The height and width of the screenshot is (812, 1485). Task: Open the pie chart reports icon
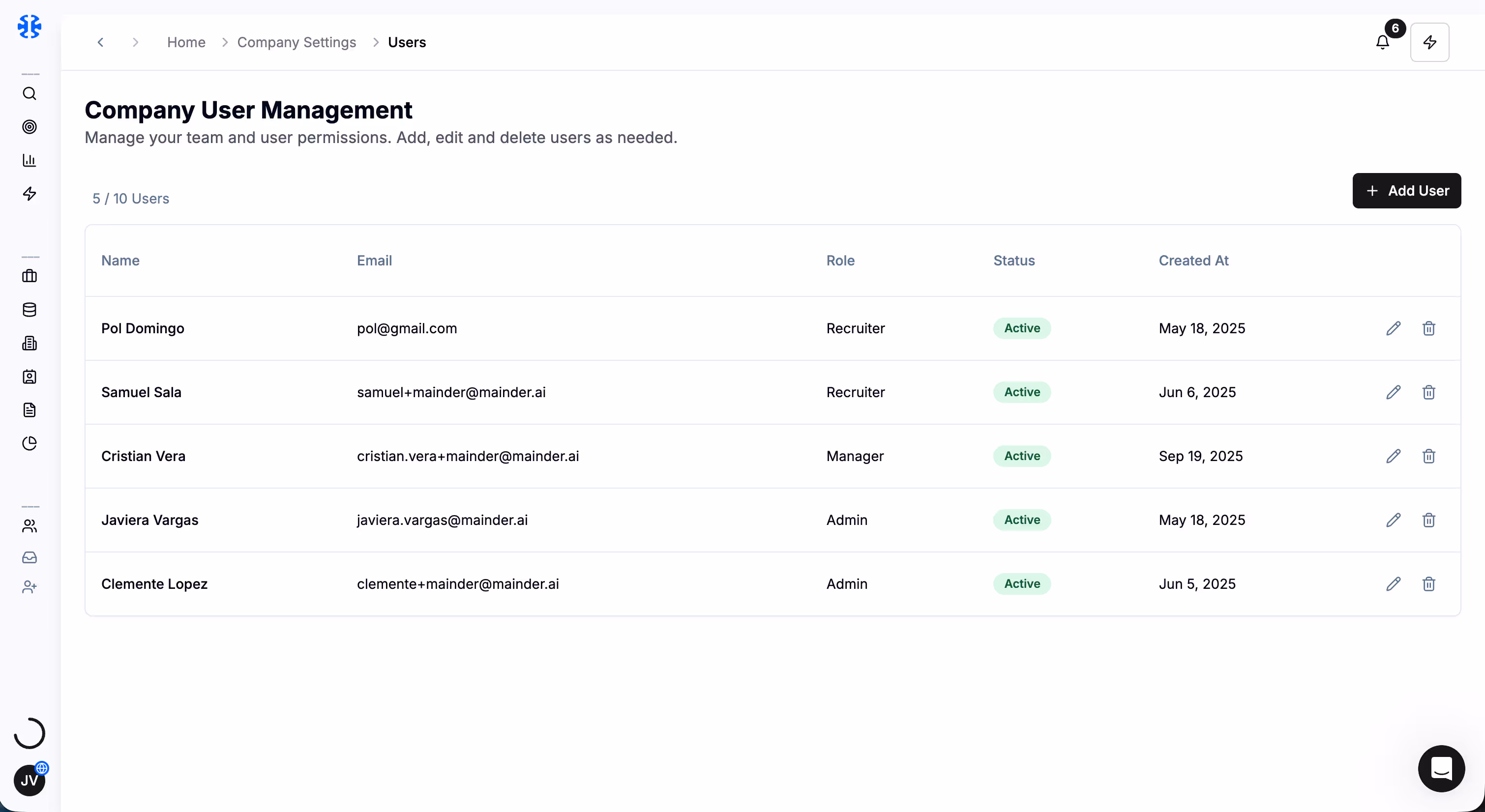coord(30,443)
